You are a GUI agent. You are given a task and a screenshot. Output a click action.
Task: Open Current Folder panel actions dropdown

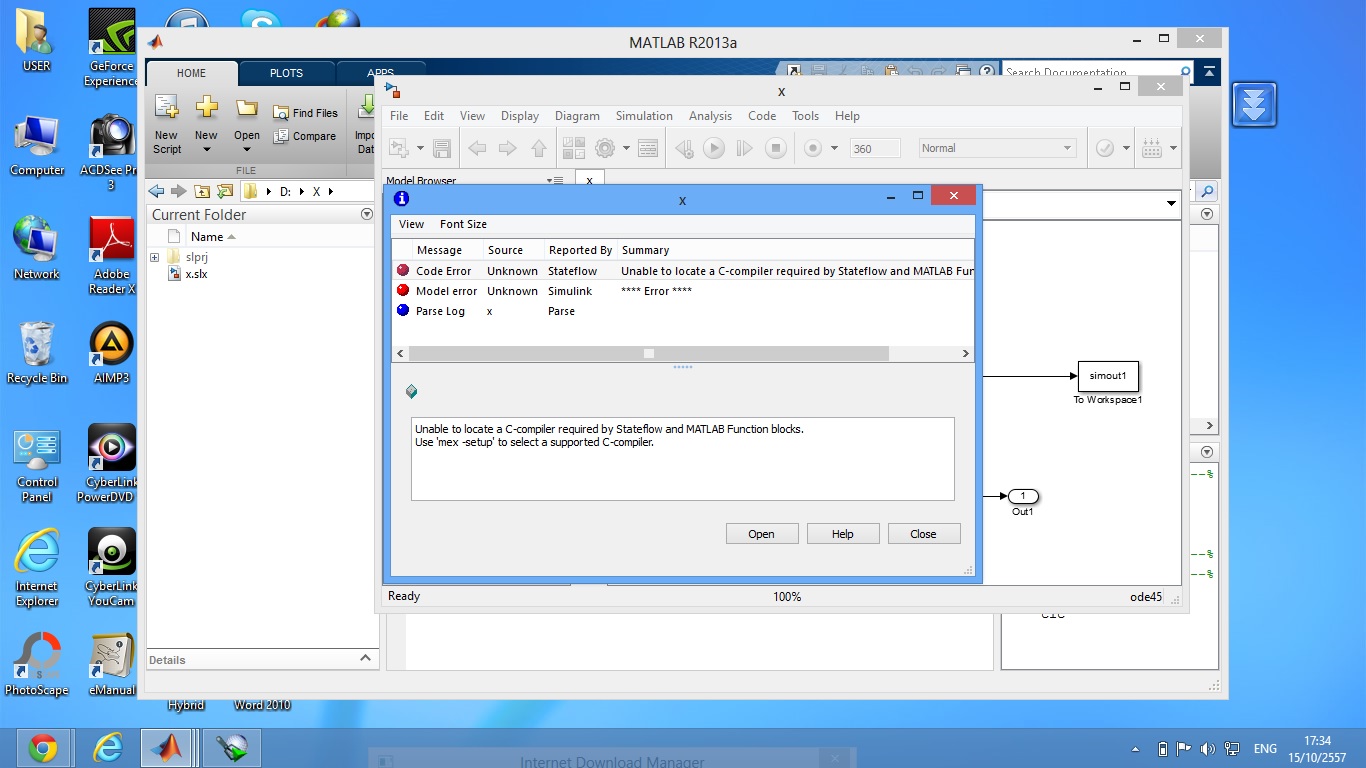pos(367,214)
